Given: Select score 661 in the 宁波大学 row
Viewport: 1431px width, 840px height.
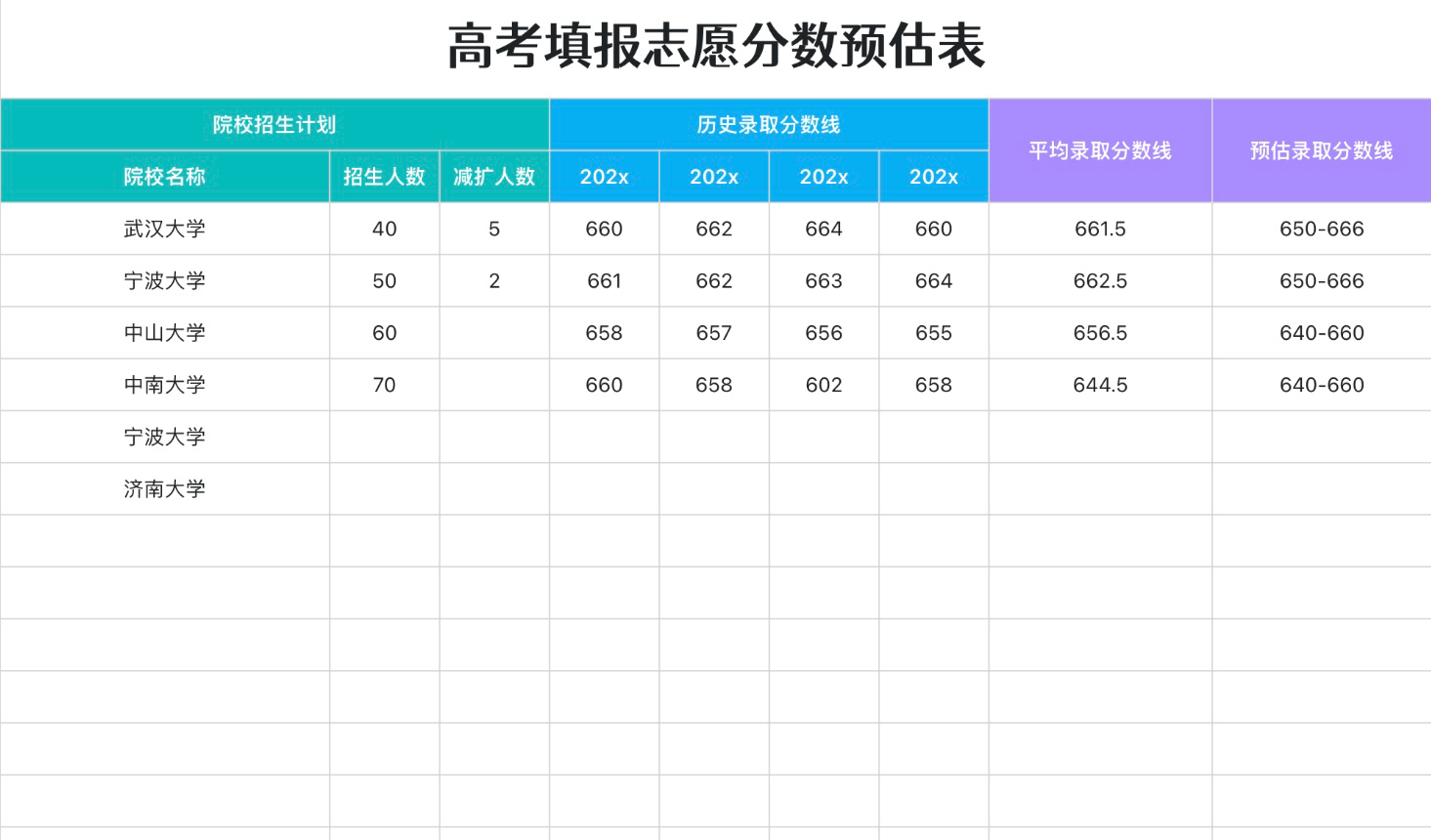Looking at the screenshot, I should click(x=605, y=281).
